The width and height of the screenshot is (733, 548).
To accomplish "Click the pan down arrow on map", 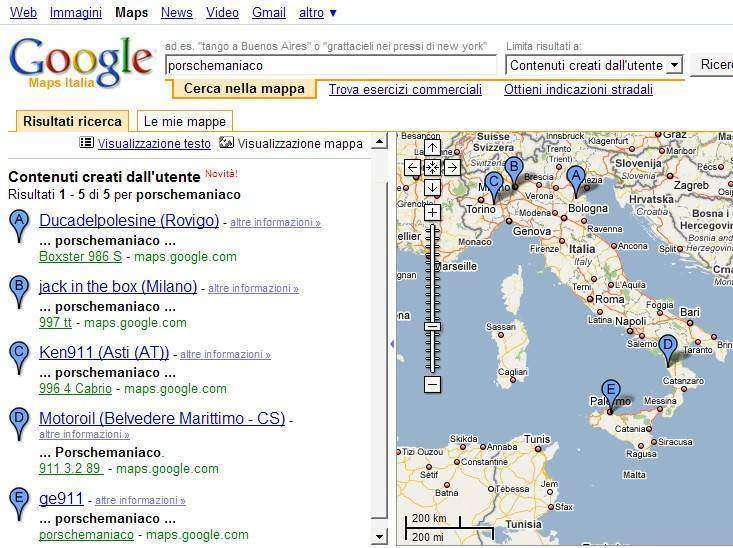I will [432, 187].
